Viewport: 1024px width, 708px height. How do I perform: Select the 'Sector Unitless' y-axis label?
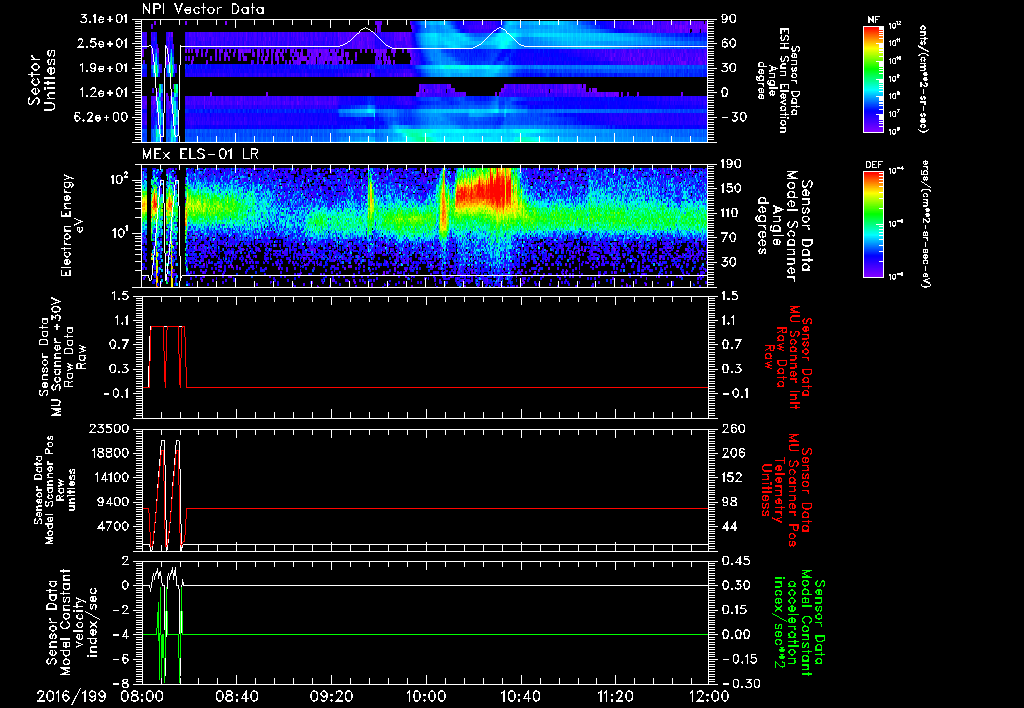[42, 80]
